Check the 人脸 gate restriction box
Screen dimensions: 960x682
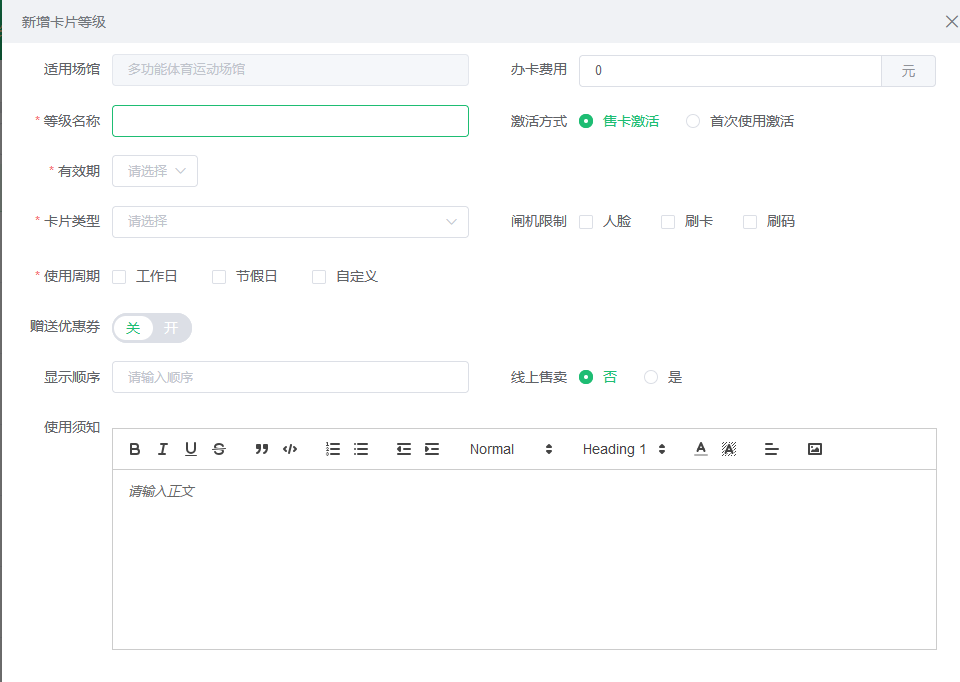[586, 222]
